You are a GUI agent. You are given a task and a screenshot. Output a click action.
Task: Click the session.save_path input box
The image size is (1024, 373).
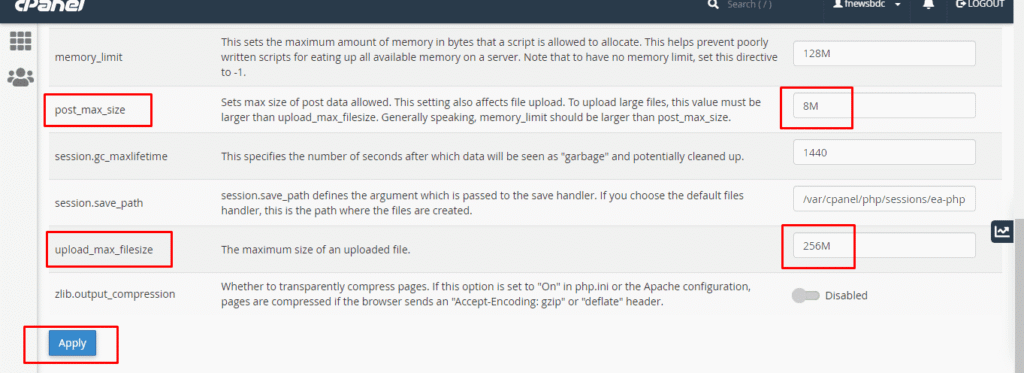coord(884,199)
